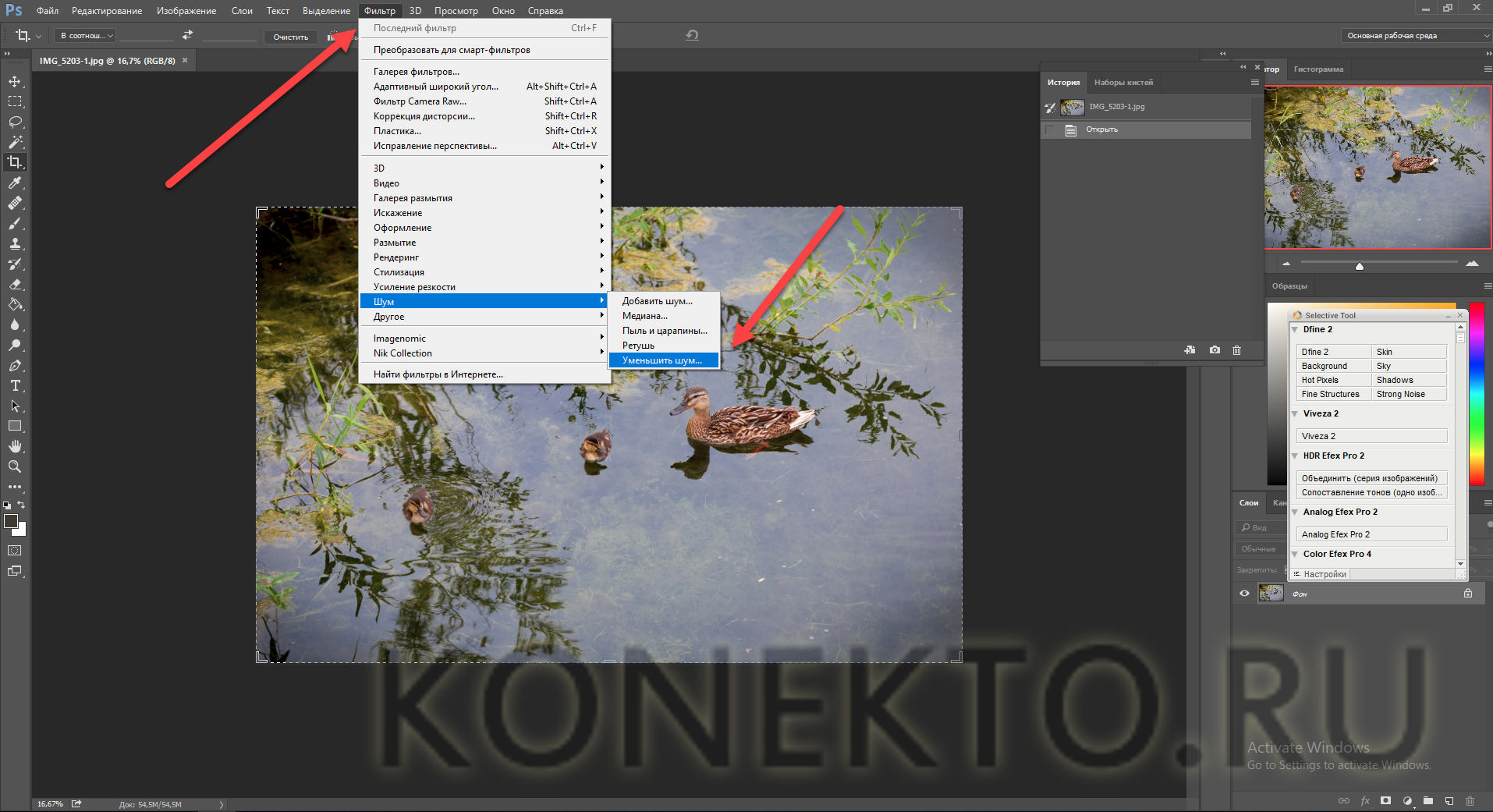
Task: Select the Horizontal Type tool
Action: click(15, 385)
